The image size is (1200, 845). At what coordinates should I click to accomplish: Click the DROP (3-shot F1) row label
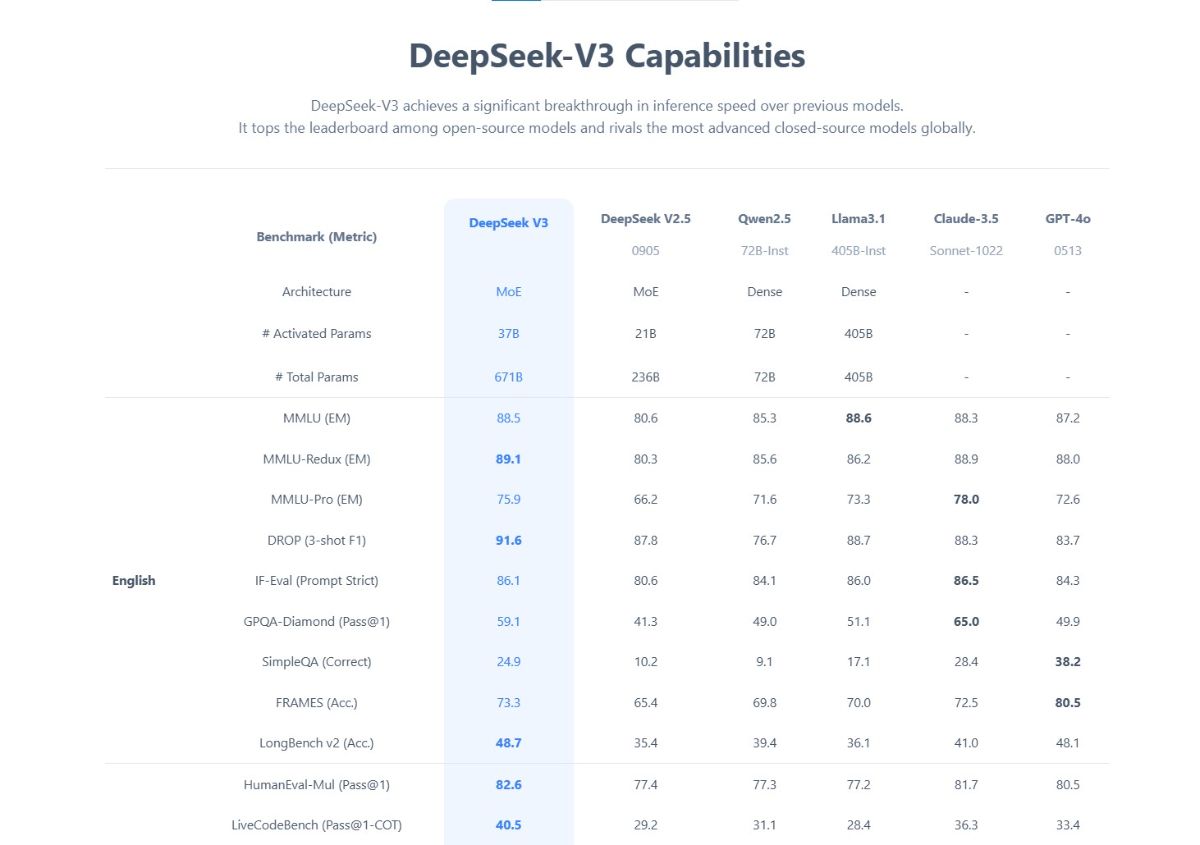tap(316, 541)
